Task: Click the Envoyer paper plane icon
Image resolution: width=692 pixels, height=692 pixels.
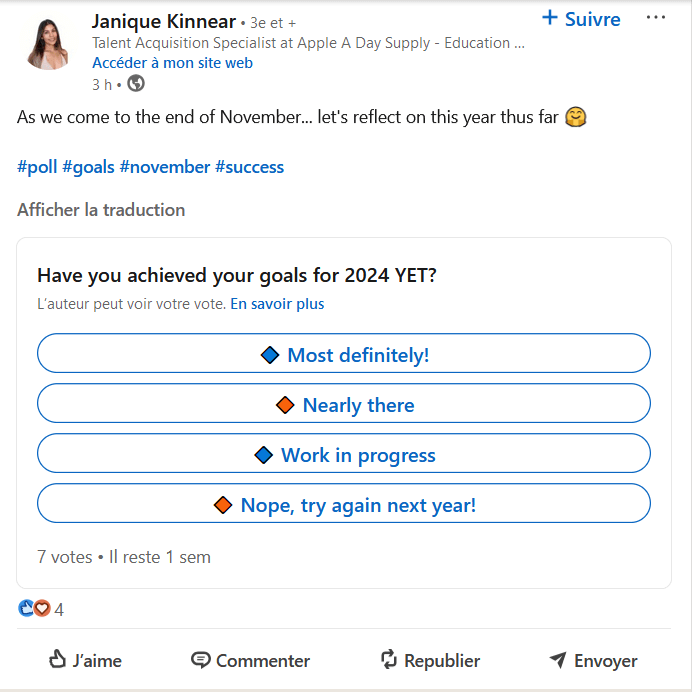Action: 558,660
